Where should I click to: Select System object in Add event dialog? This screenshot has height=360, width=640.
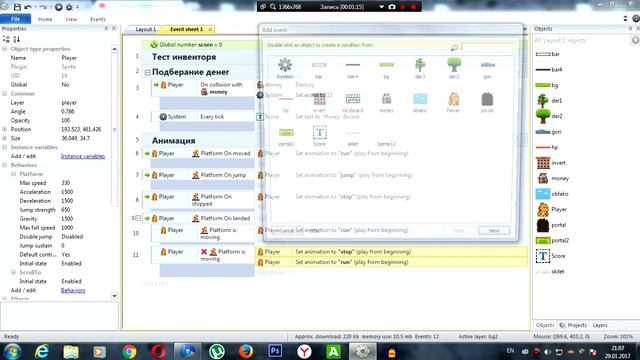tap(284, 68)
